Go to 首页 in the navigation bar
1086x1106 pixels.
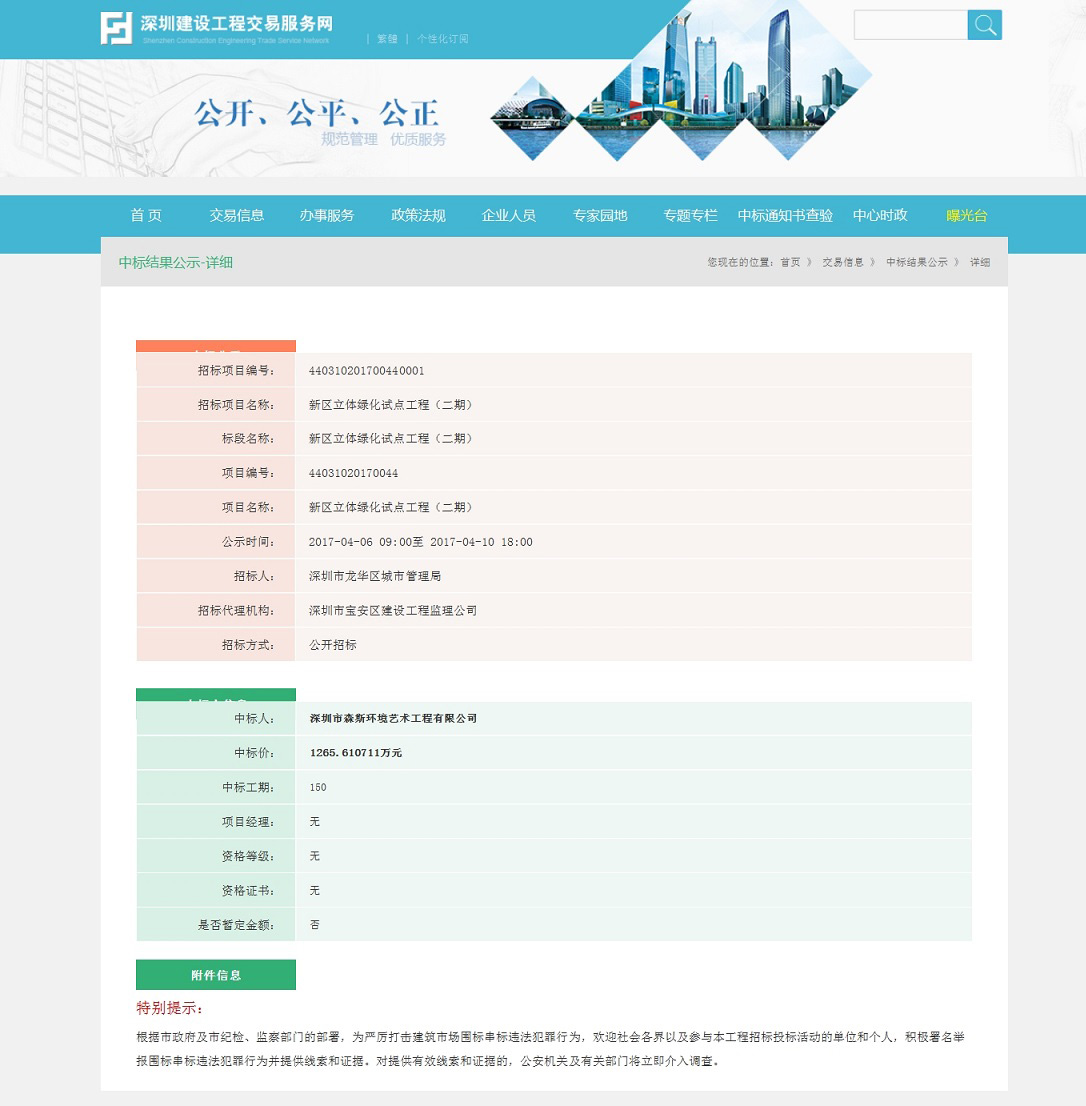tap(146, 215)
